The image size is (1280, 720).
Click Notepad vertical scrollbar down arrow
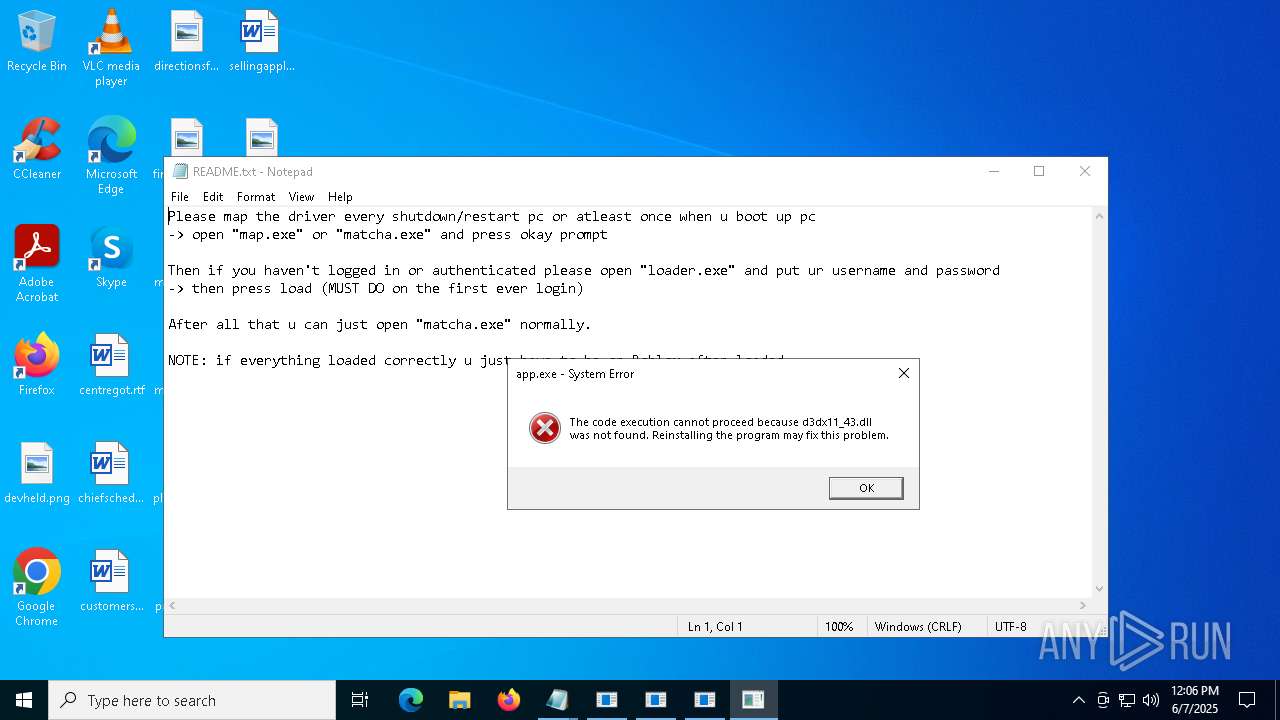(1100, 589)
